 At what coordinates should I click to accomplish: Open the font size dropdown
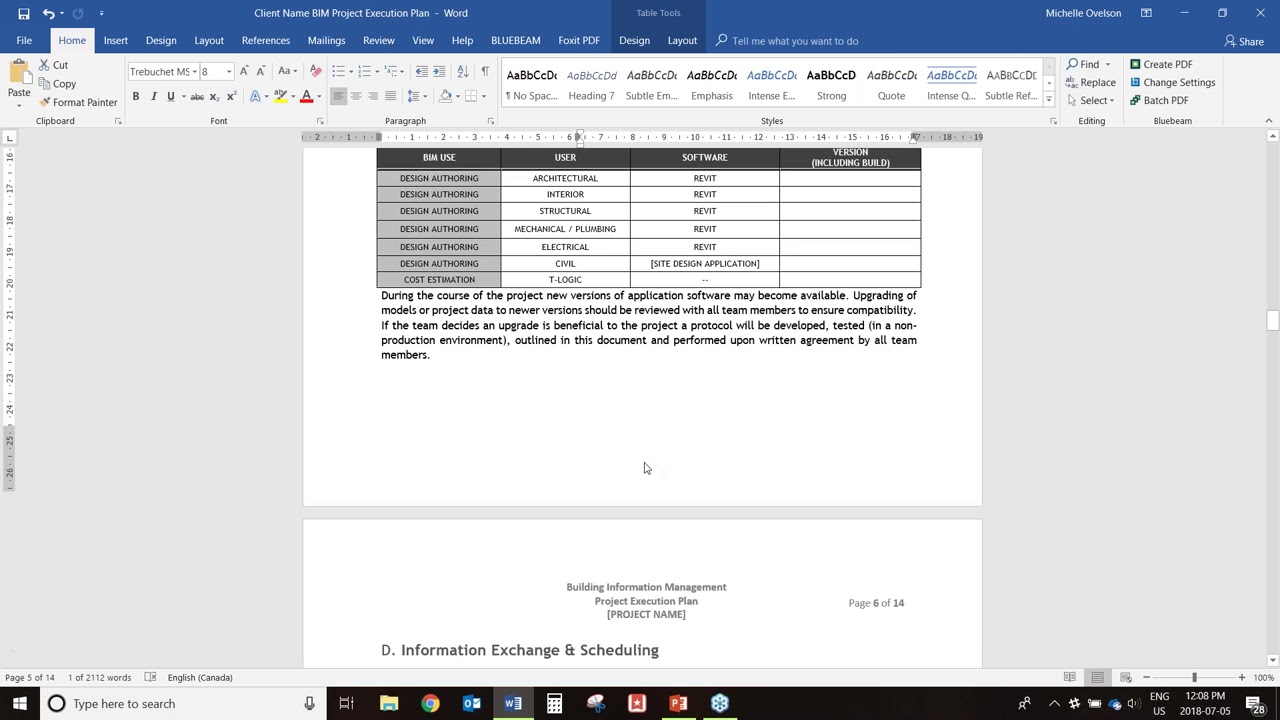(x=228, y=72)
